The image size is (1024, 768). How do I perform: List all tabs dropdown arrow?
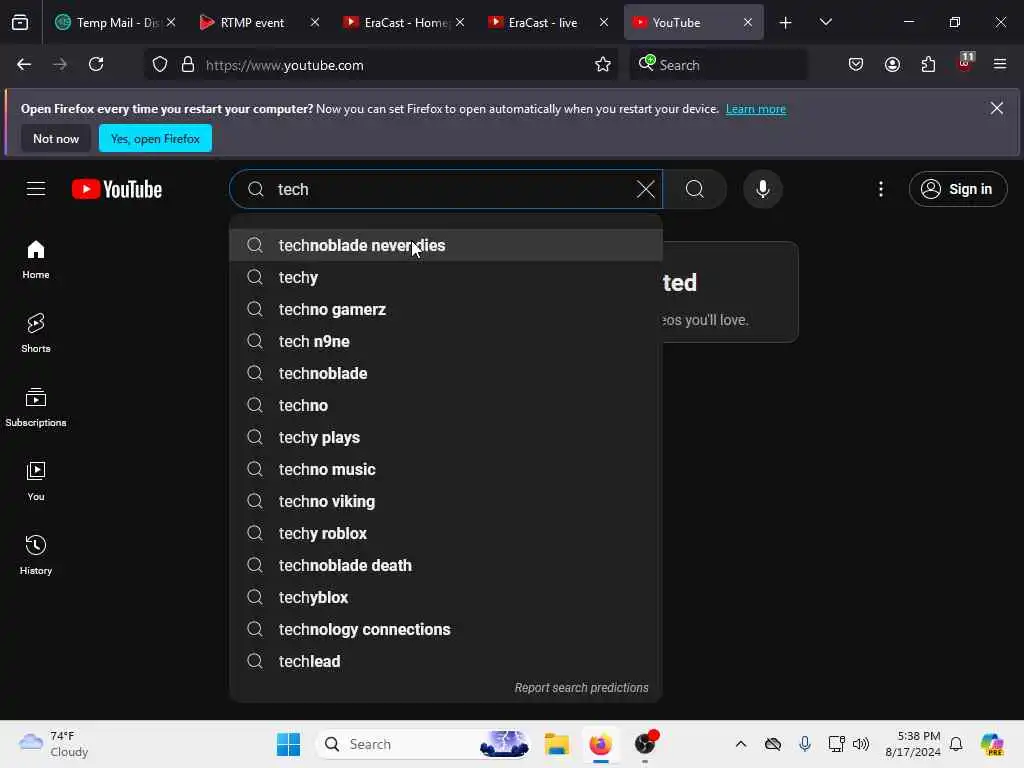click(x=825, y=22)
